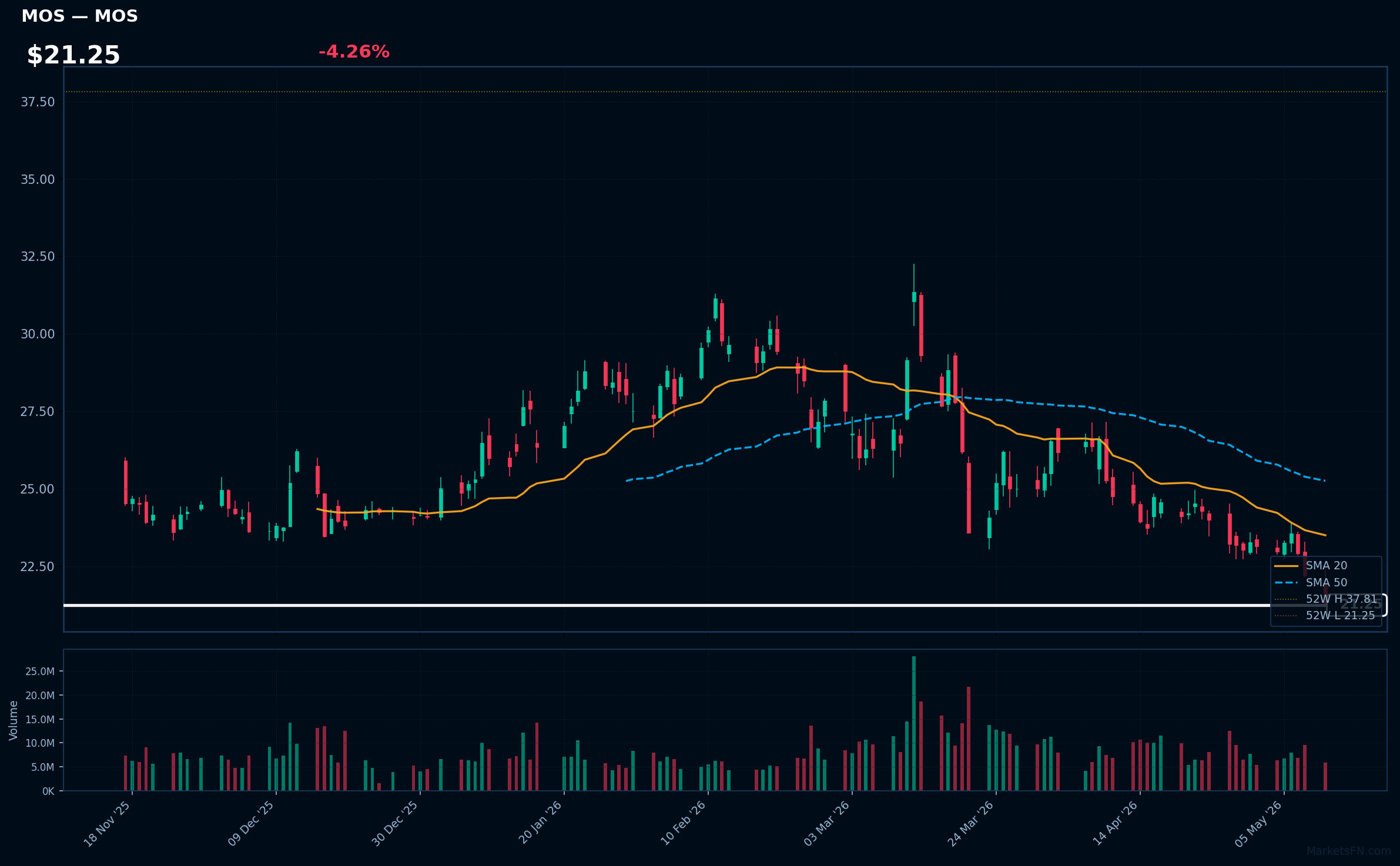Click the 5.0M volume axis label
Screen dimensions: 1400x866
(x=43, y=767)
